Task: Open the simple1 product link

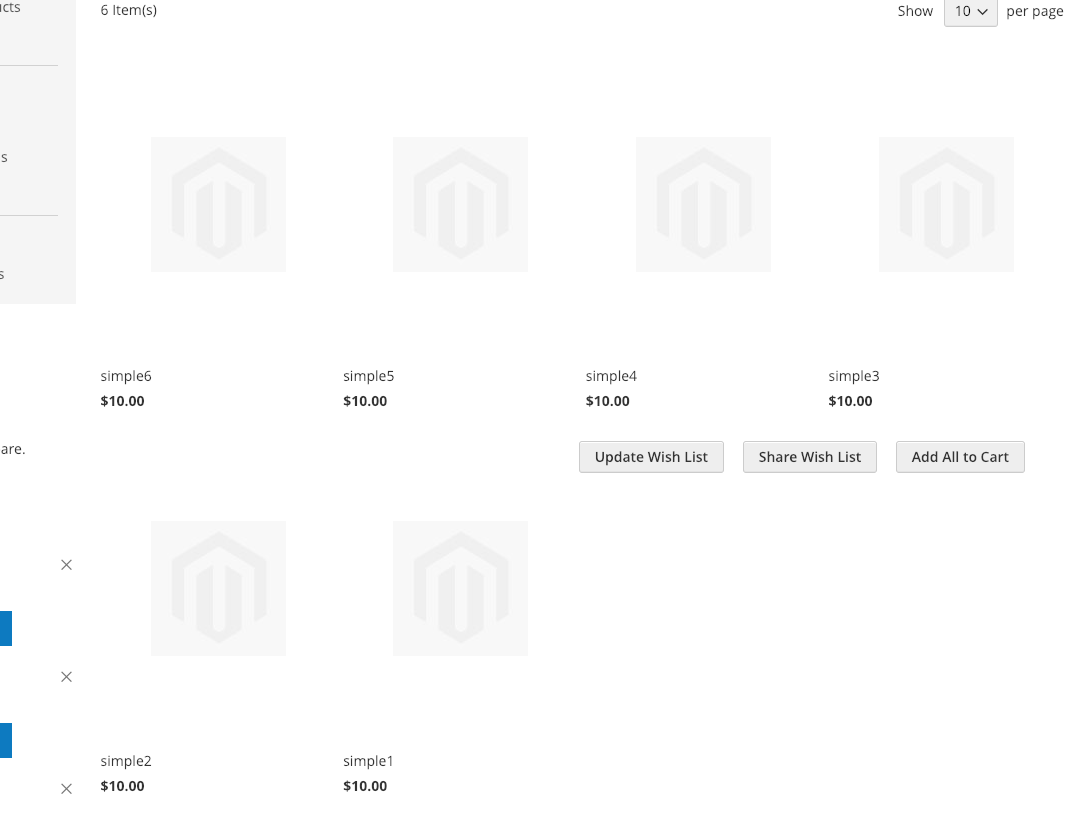Action: coord(368,760)
